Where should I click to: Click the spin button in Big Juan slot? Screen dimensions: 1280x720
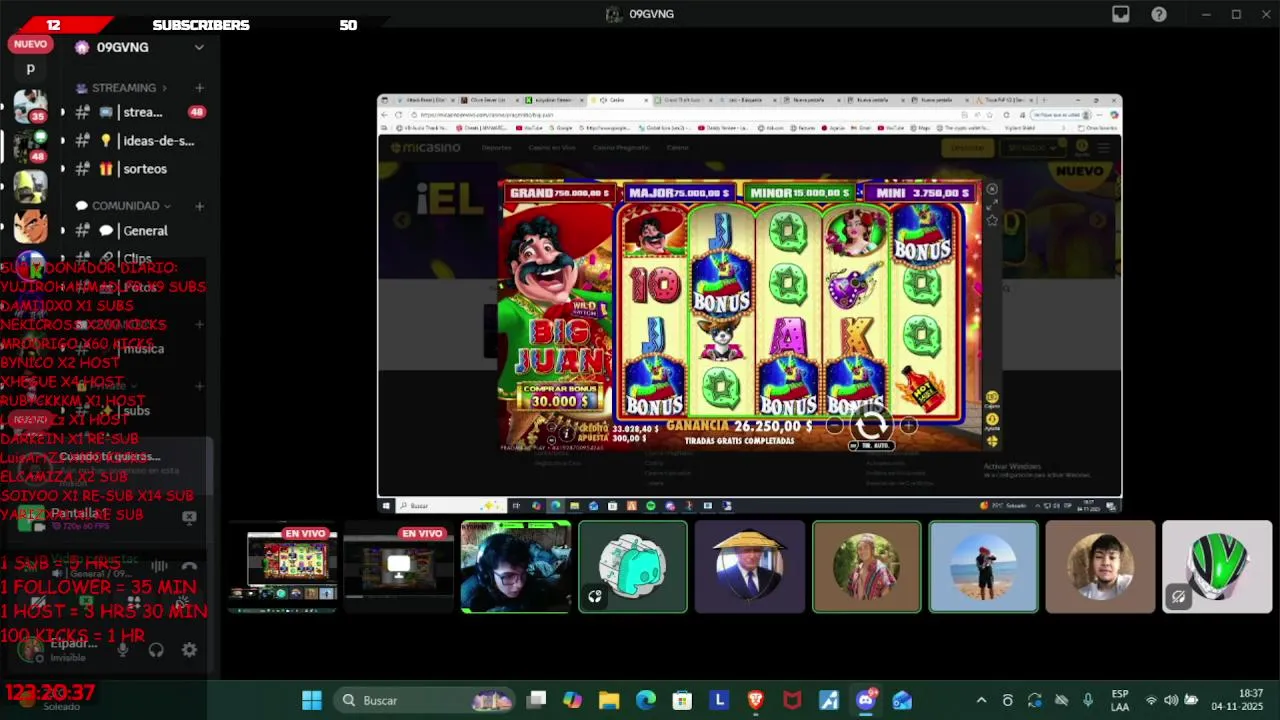pos(871,426)
